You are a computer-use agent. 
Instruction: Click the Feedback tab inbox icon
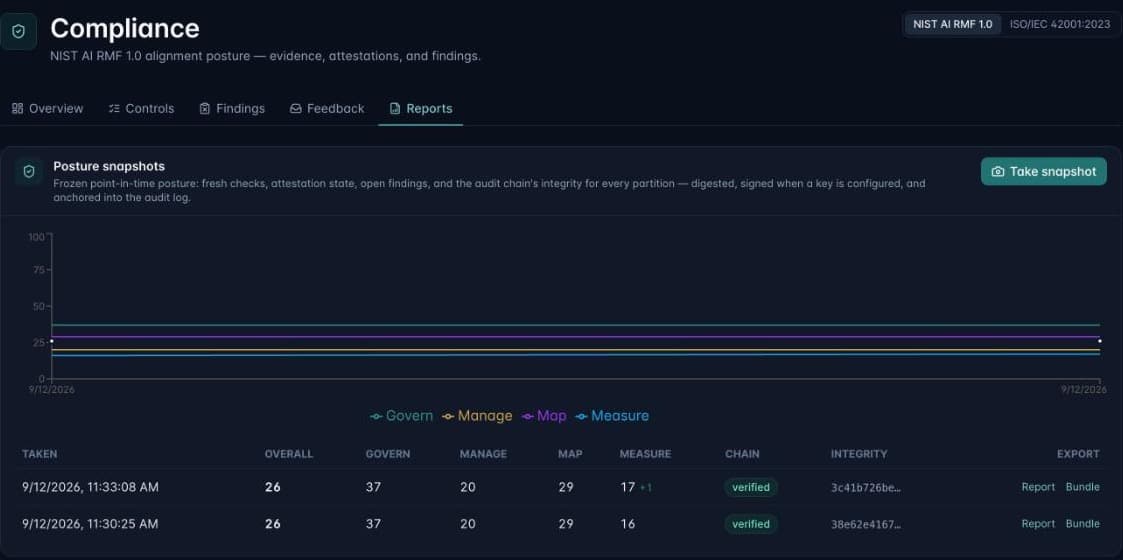[295, 109]
